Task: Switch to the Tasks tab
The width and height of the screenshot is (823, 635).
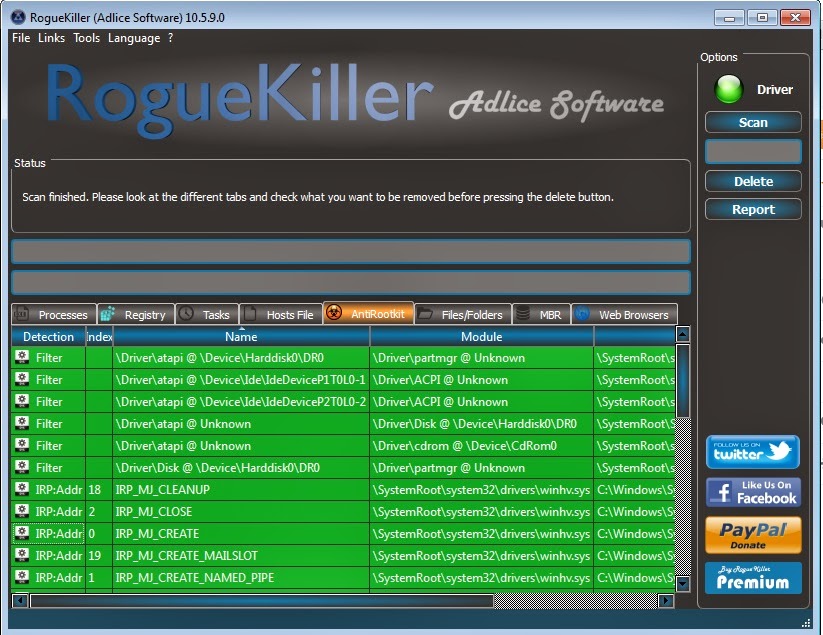Action: click(x=207, y=314)
